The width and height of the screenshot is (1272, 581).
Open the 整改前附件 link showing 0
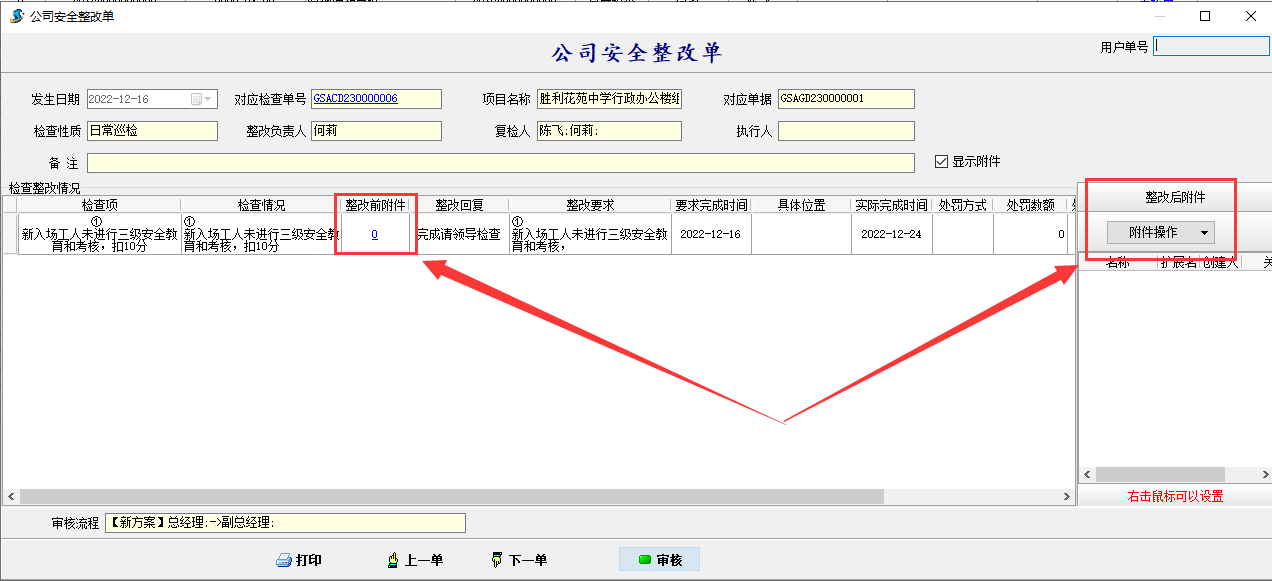(x=374, y=234)
